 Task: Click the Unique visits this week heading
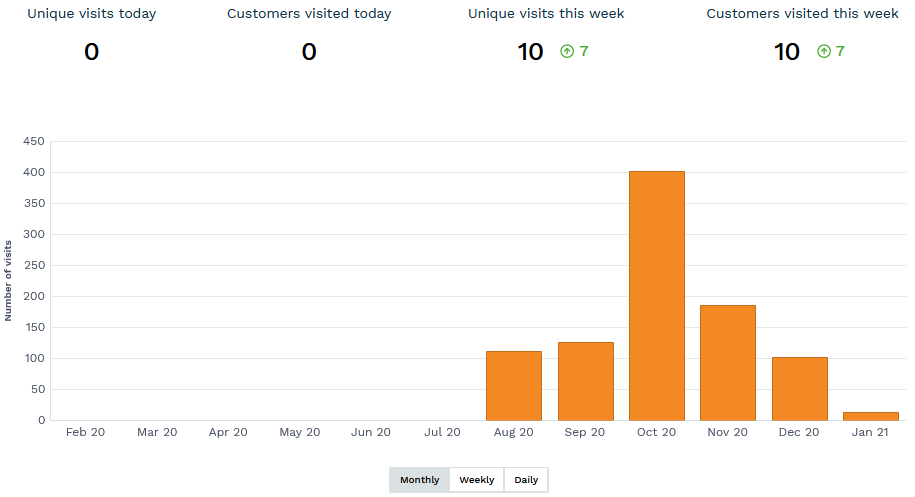(x=546, y=14)
